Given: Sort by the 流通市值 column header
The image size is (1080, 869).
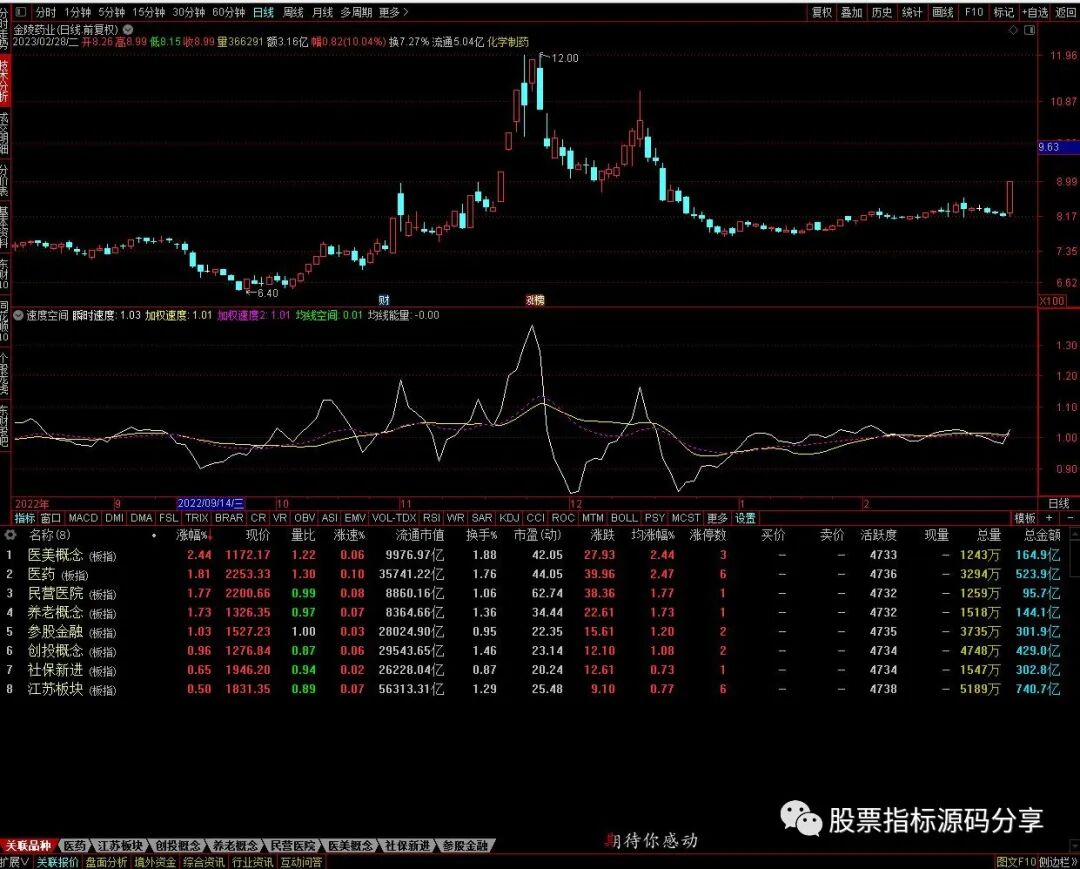Looking at the screenshot, I should pyautogui.click(x=419, y=535).
